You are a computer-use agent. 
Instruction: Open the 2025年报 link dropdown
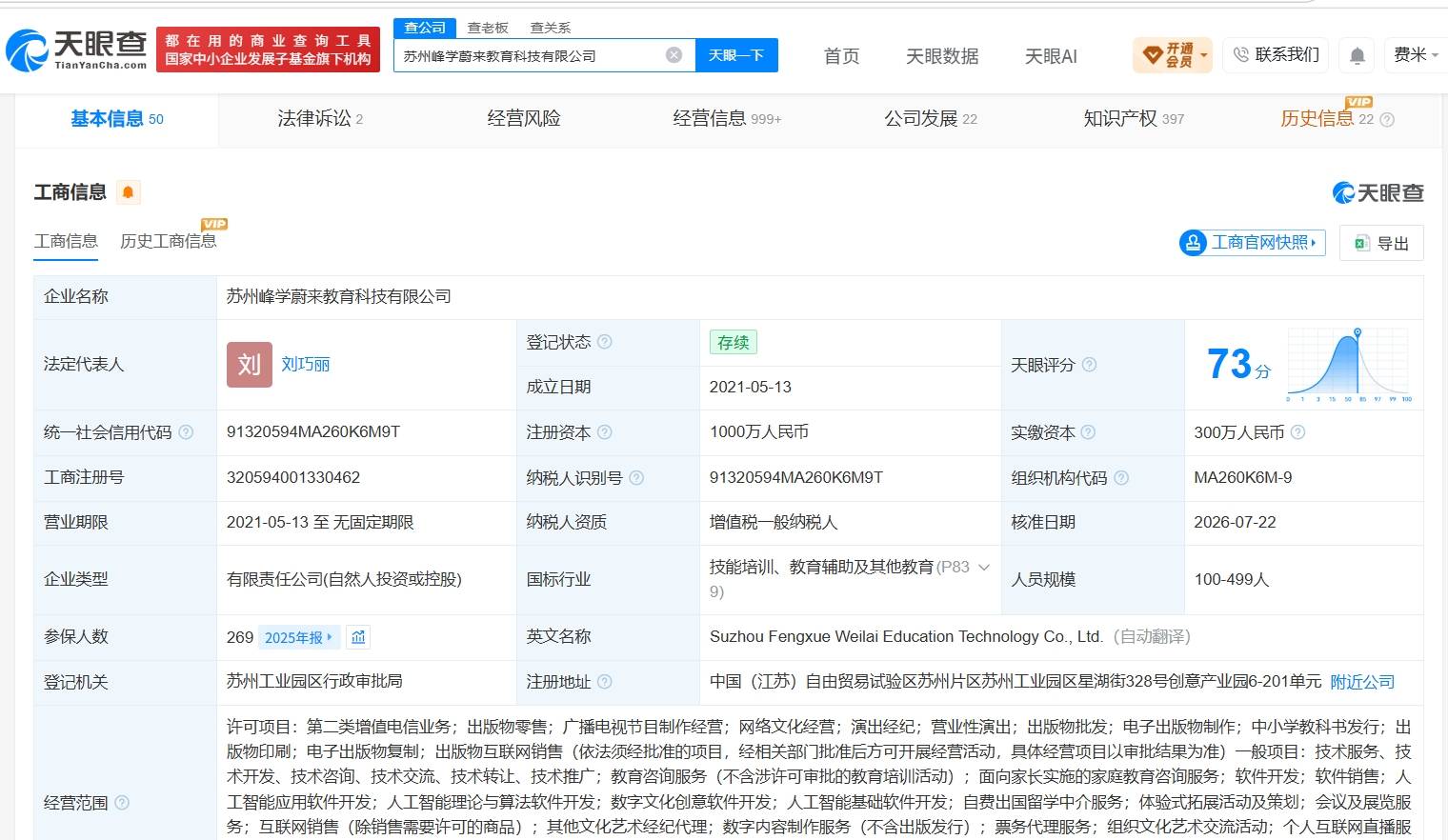point(299,637)
